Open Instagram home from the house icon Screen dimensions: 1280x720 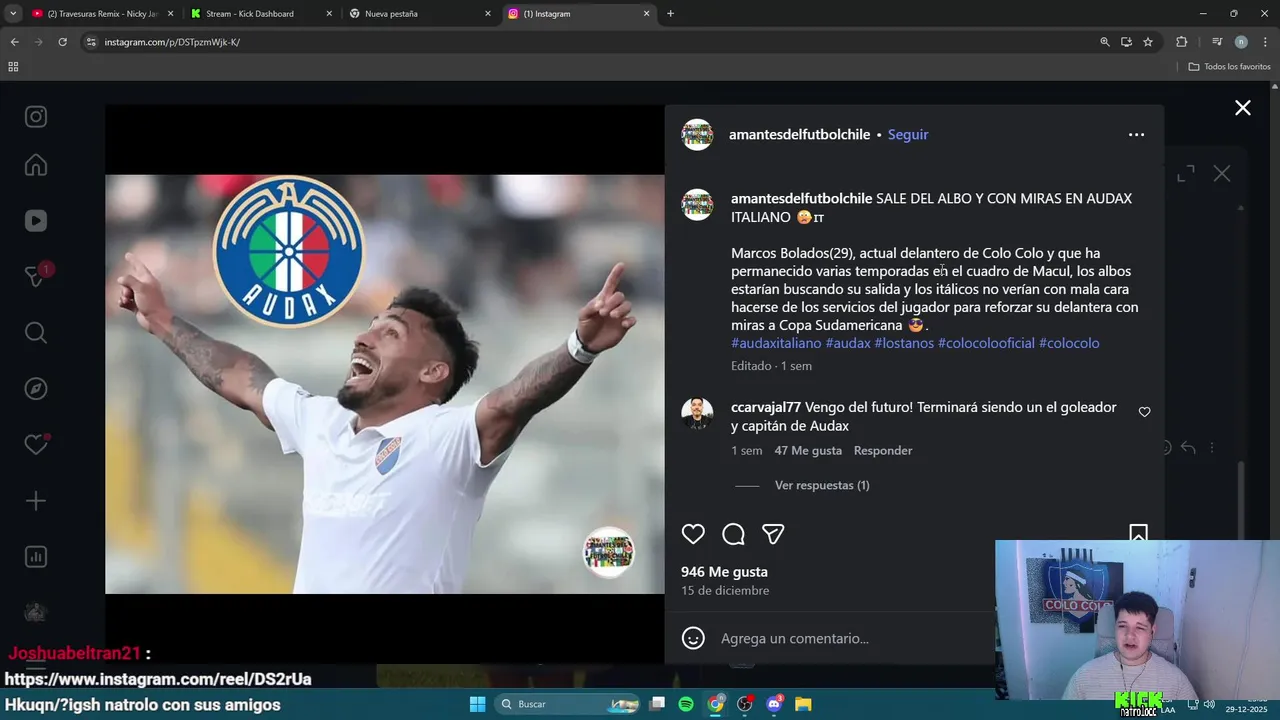(x=36, y=165)
